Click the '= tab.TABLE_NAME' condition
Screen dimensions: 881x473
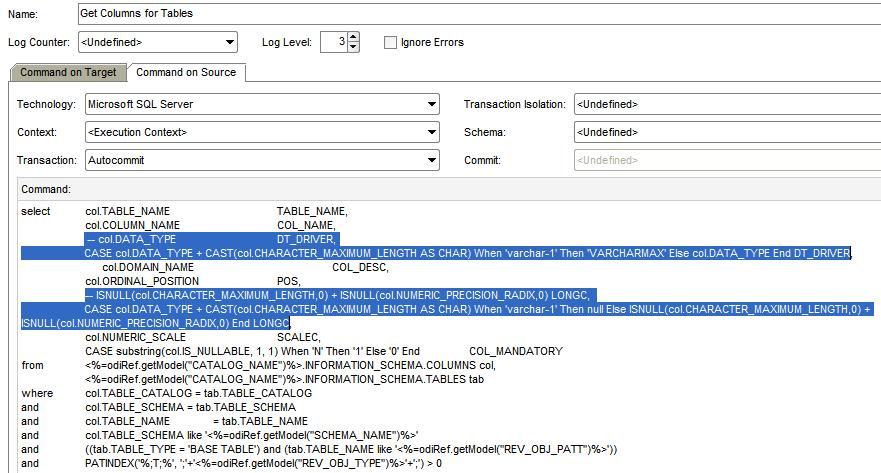(x=260, y=422)
